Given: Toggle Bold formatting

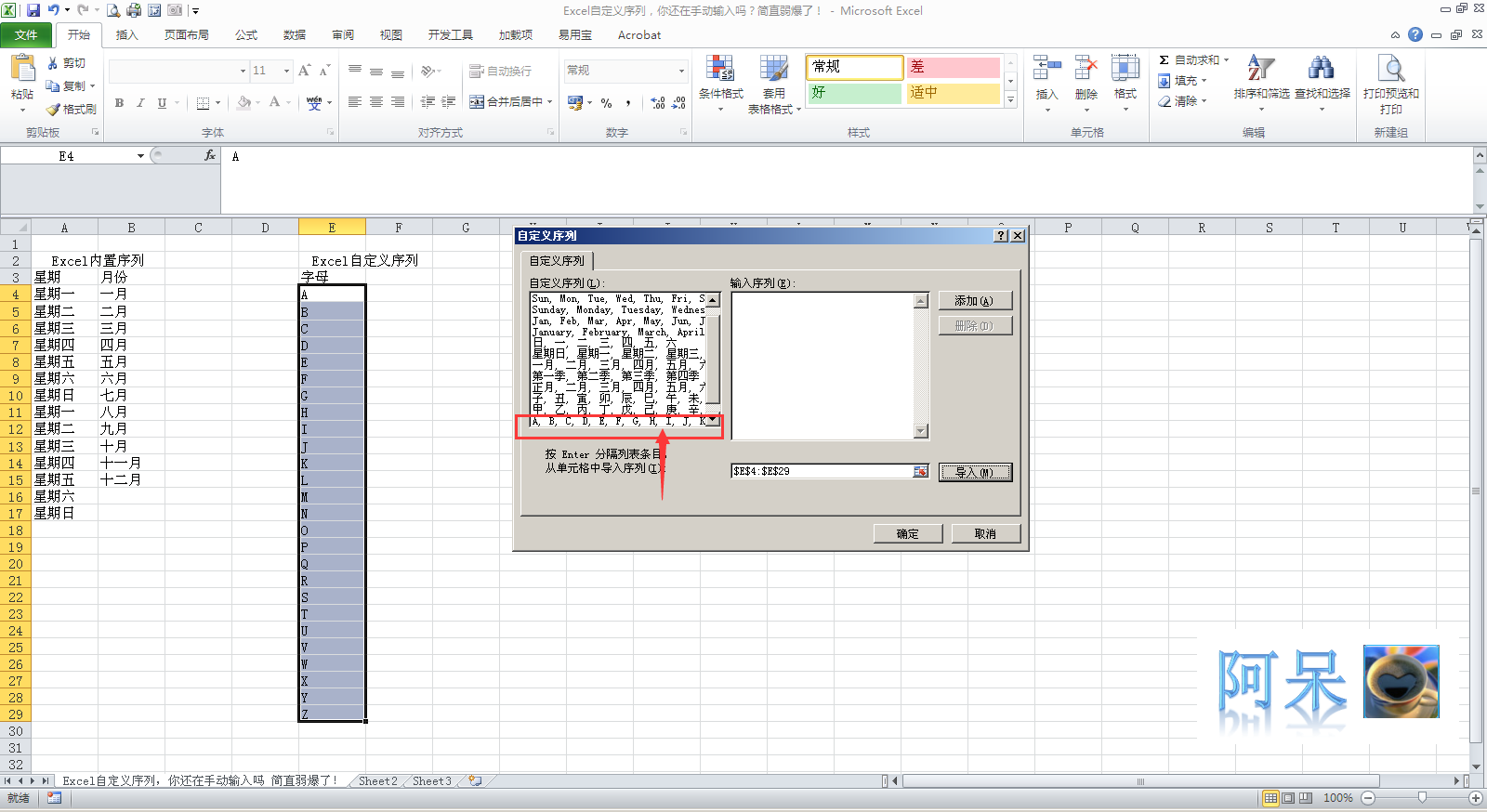Looking at the screenshot, I should 119,103.
